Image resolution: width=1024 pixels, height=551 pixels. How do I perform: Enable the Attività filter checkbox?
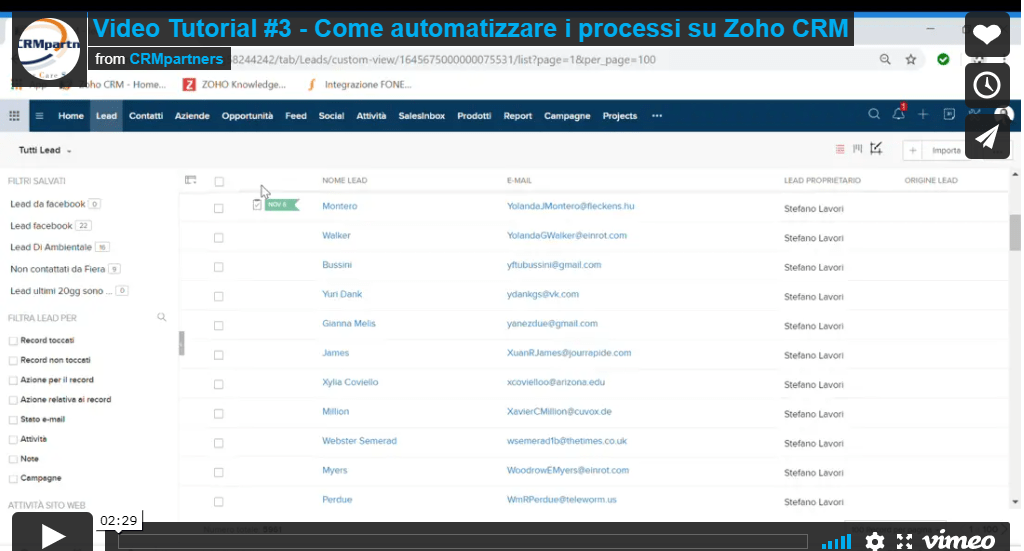[x=13, y=439]
